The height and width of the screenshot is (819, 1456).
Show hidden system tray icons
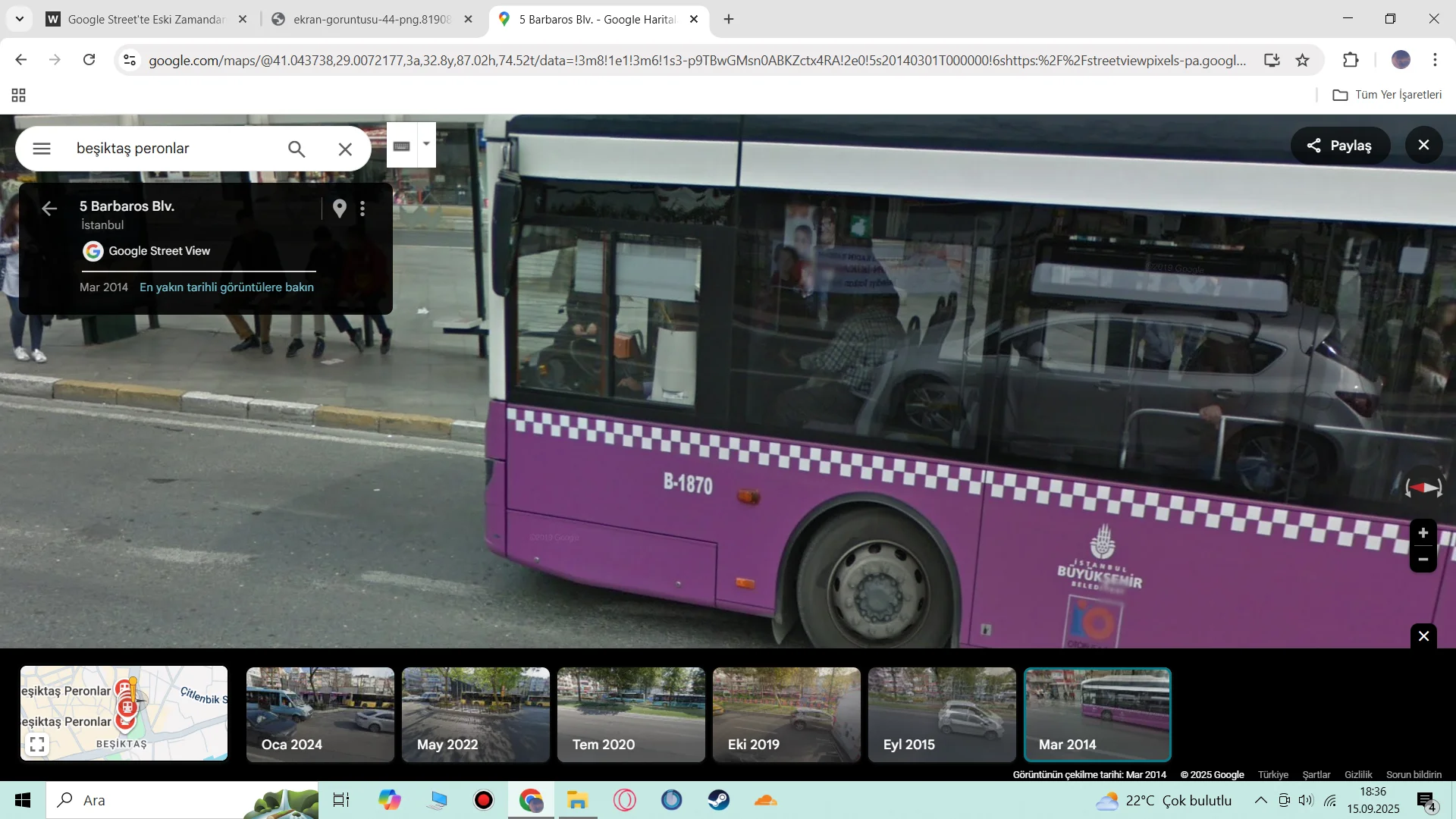(1260, 800)
